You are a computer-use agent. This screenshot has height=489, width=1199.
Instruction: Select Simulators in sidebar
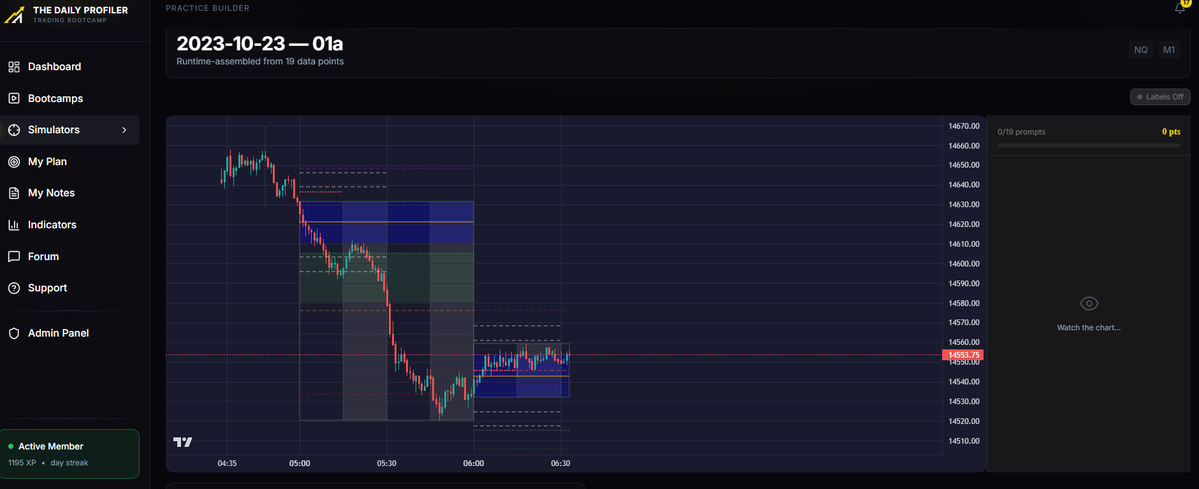coord(71,130)
